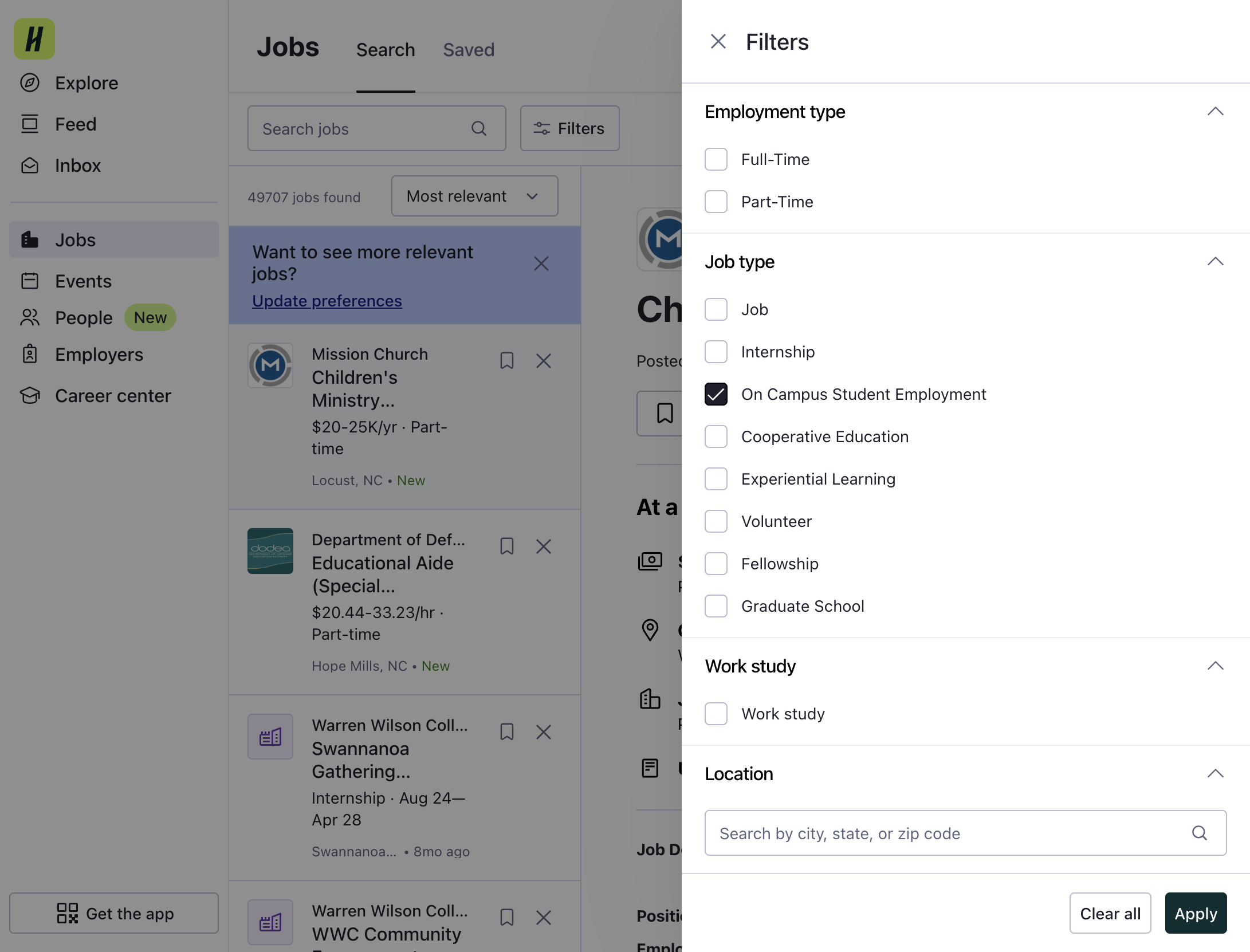The height and width of the screenshot is (952, 1250).
Task: Hide the Swannanoa Gathering job listing
Action: point(544,732)
